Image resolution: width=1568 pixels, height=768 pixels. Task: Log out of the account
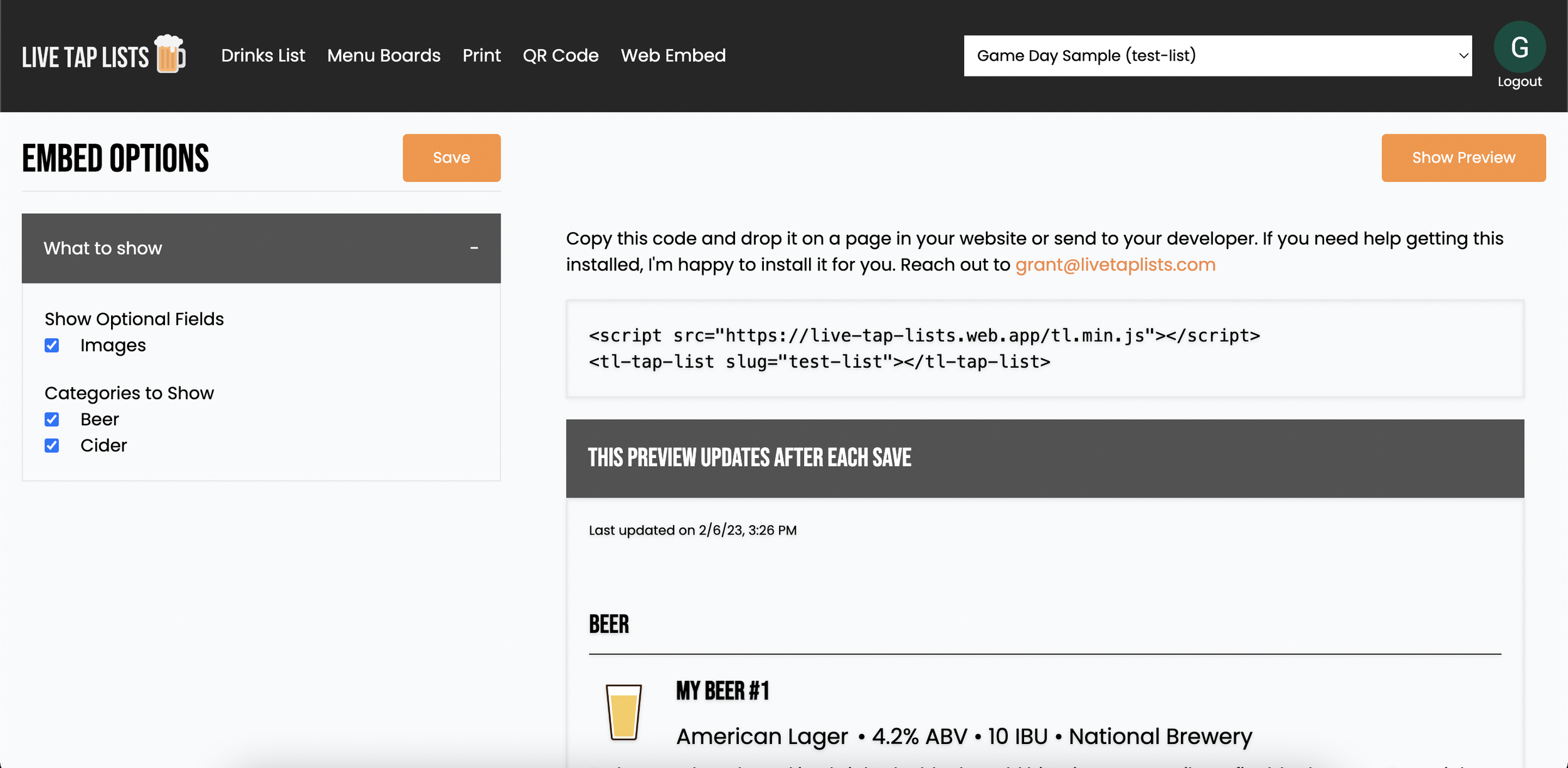pos(1519,82)
